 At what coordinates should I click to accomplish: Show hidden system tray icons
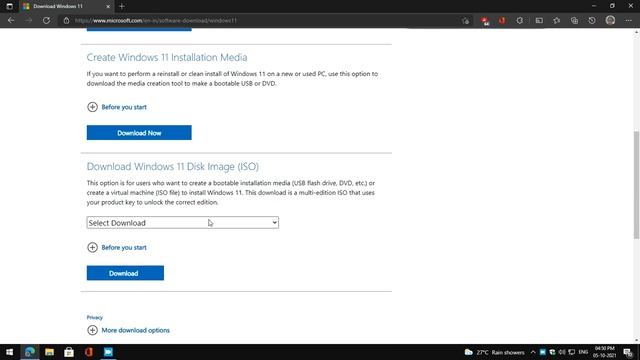pos(533,352)
